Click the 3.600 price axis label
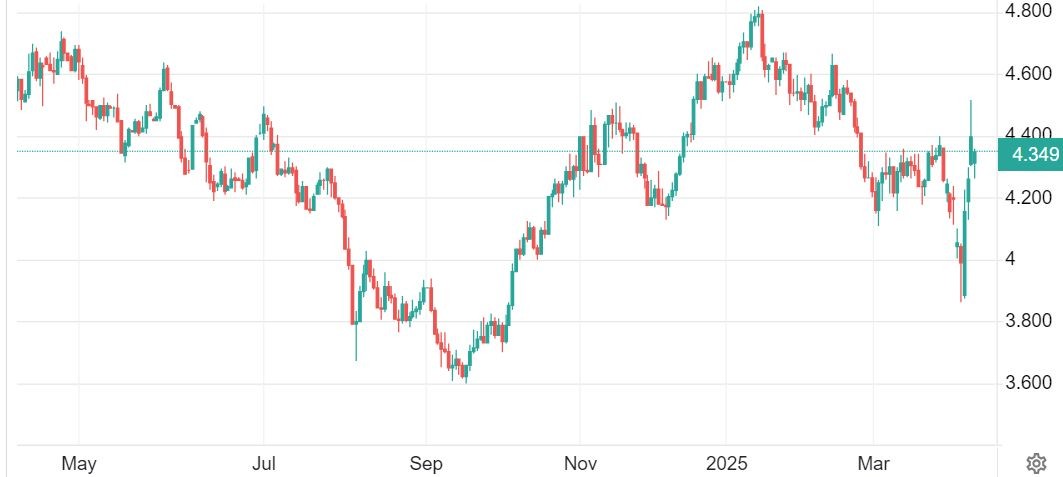The width and height of the screenshot is (1063, 477). coord(1026,383)
